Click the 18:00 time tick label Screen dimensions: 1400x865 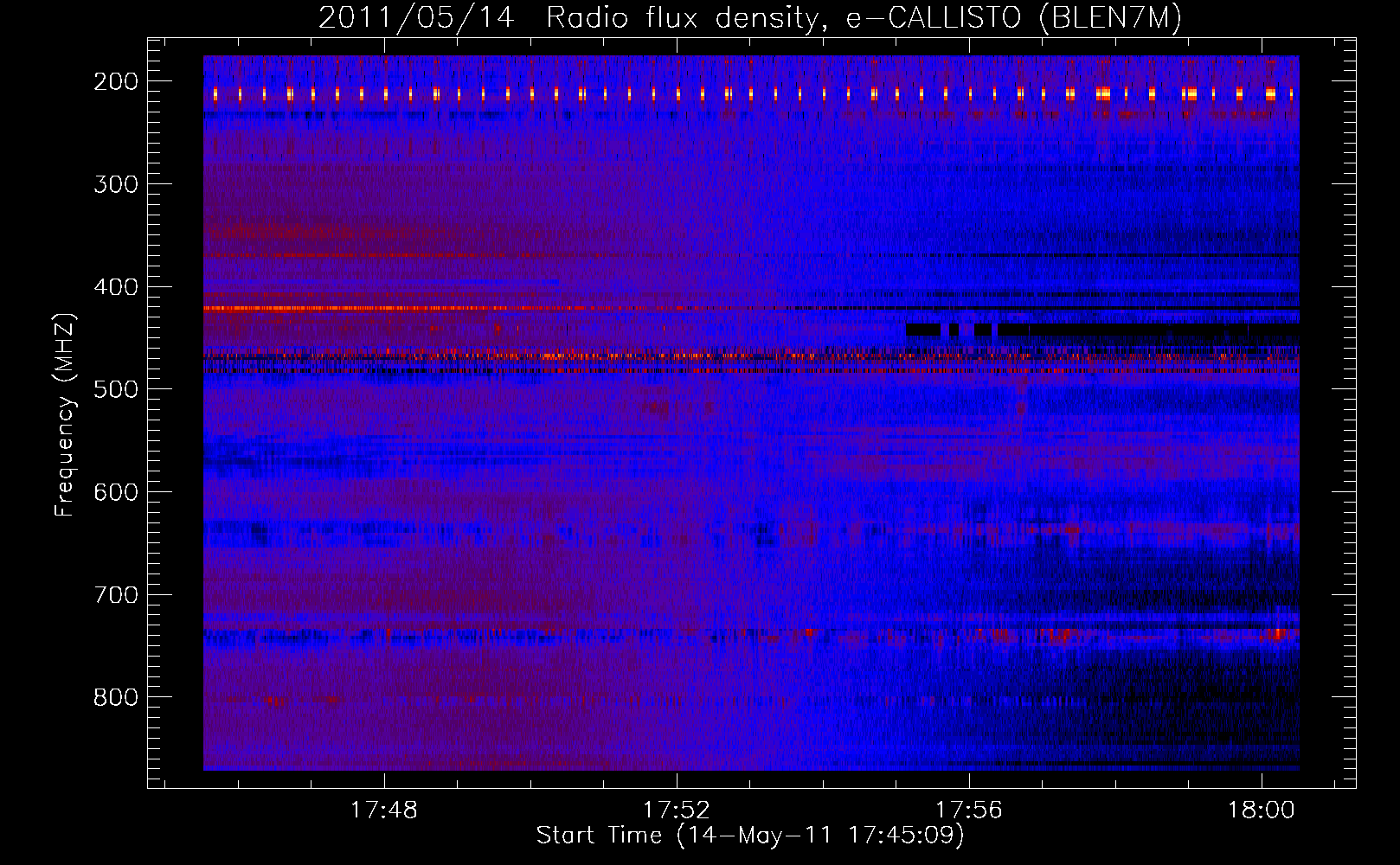click(x=1262, y=810)
